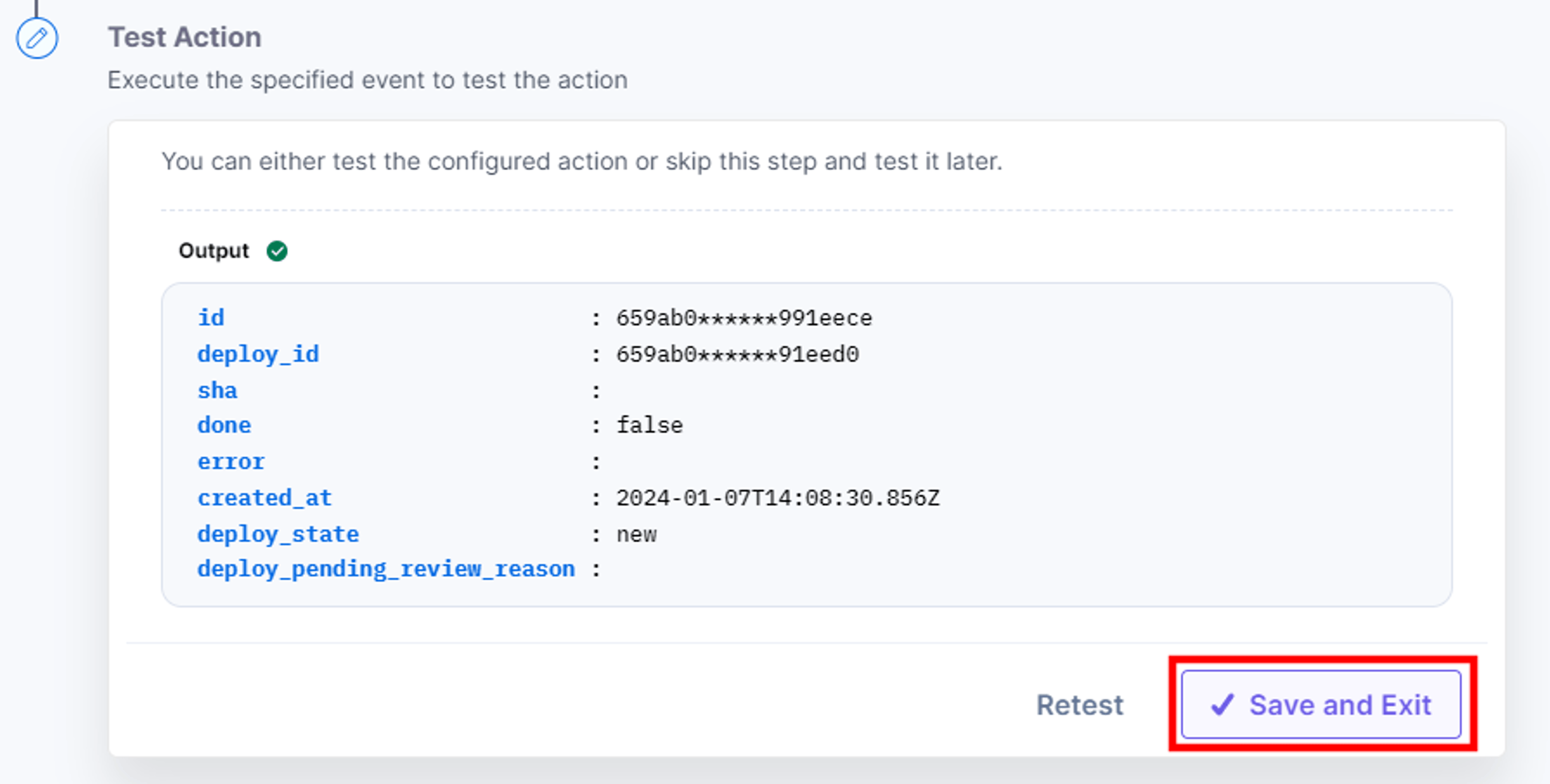Image resolution: width=1550 pixels, height=784 pixels.
Task: Click the id key in output
Action: point(211,318)
